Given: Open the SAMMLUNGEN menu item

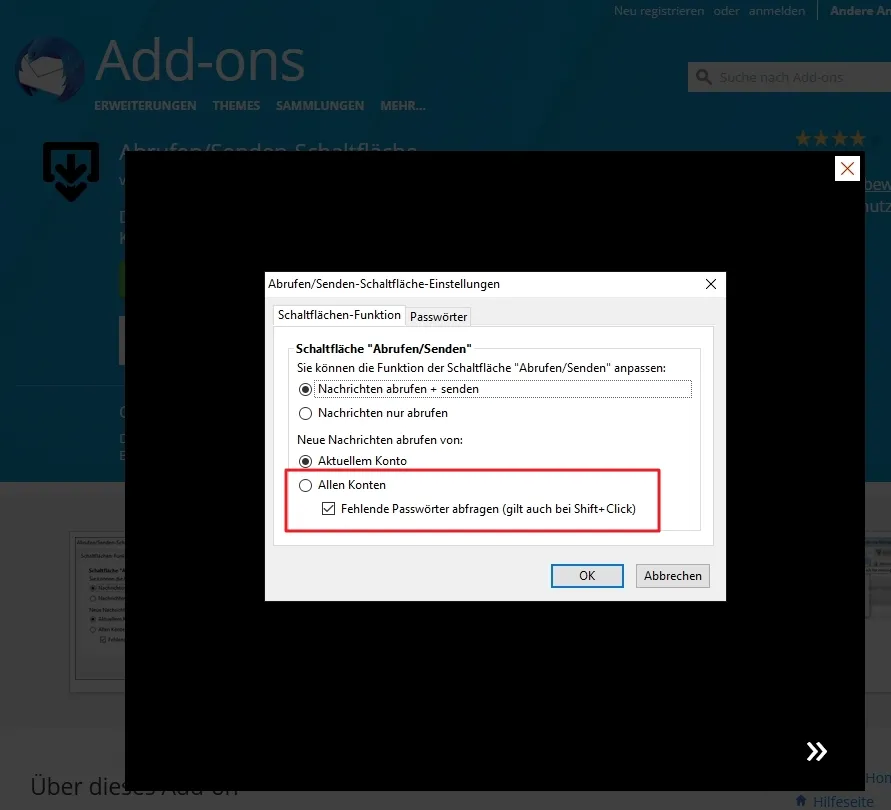Looking at the screenshot, I should coord(320,106).
